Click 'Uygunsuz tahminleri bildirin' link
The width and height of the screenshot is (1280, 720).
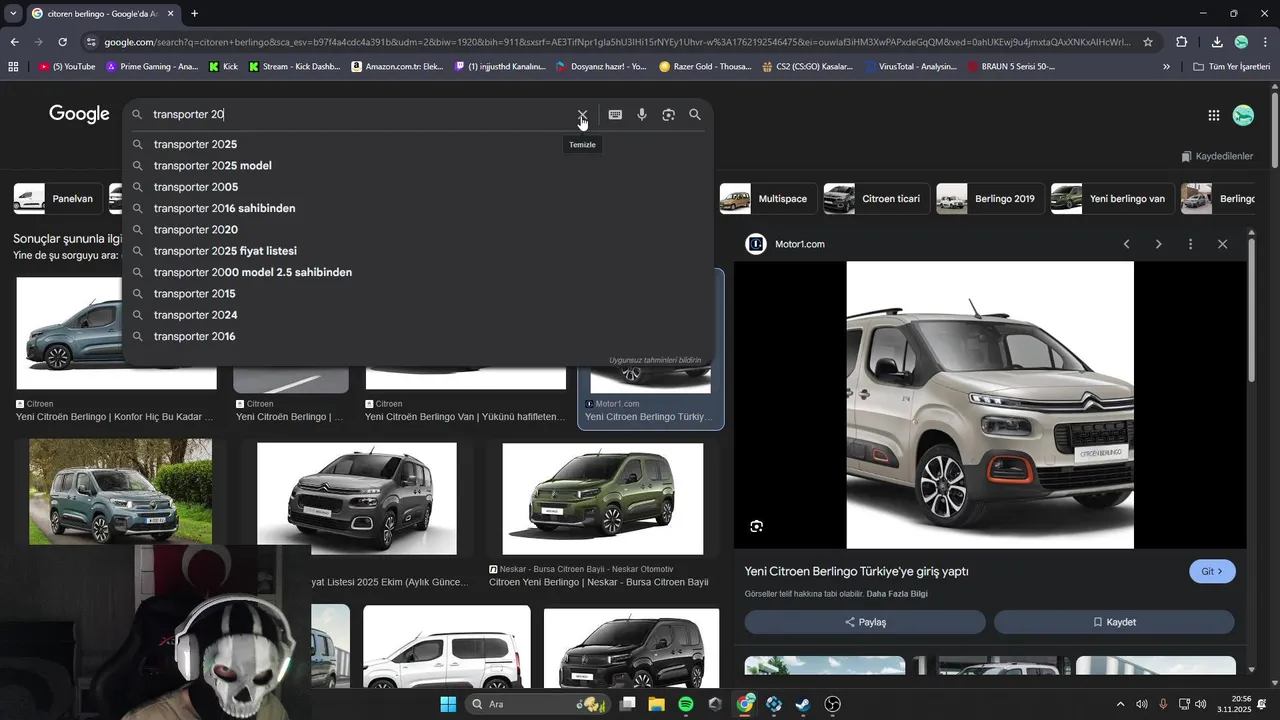(655, 360)
